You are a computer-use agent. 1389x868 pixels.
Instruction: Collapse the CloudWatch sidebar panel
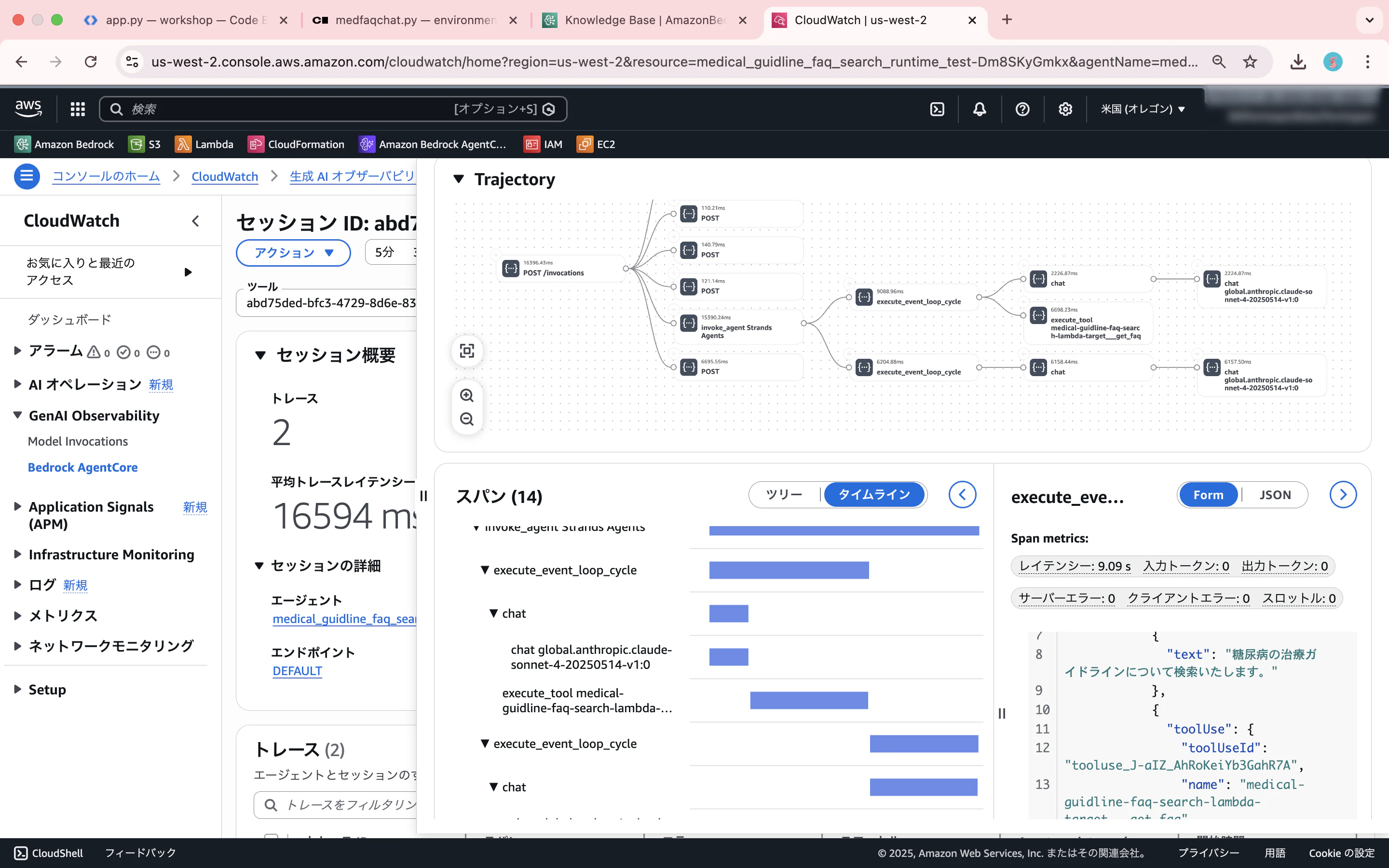196,221
